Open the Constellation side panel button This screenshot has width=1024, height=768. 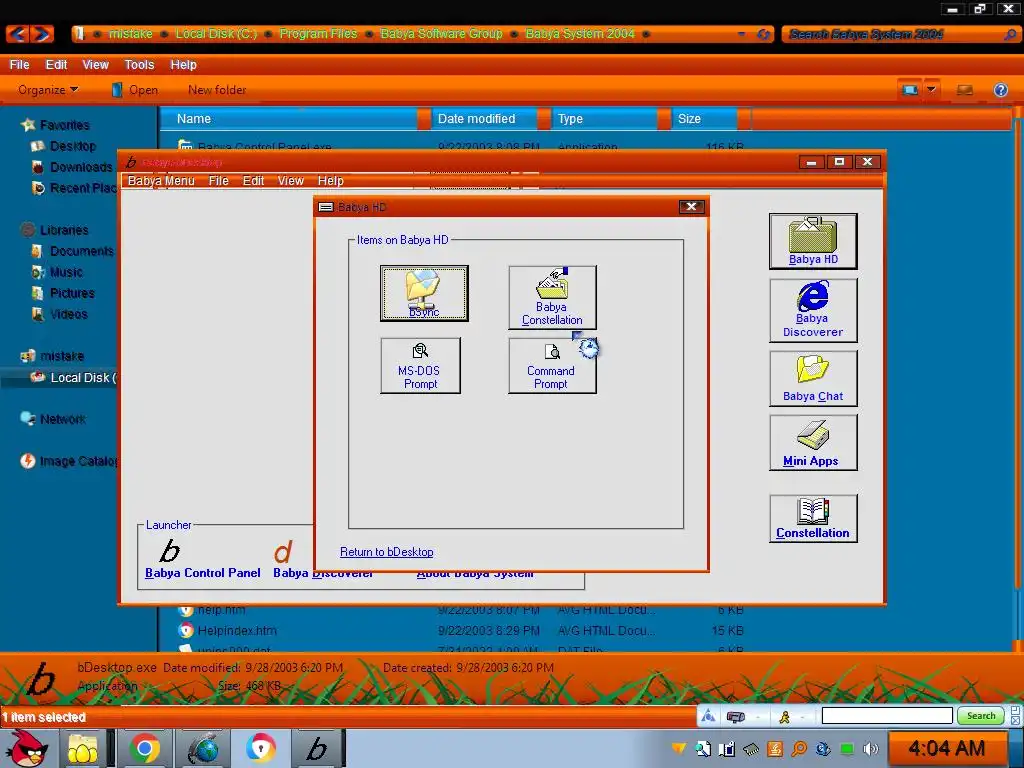(x=813, y=518)
